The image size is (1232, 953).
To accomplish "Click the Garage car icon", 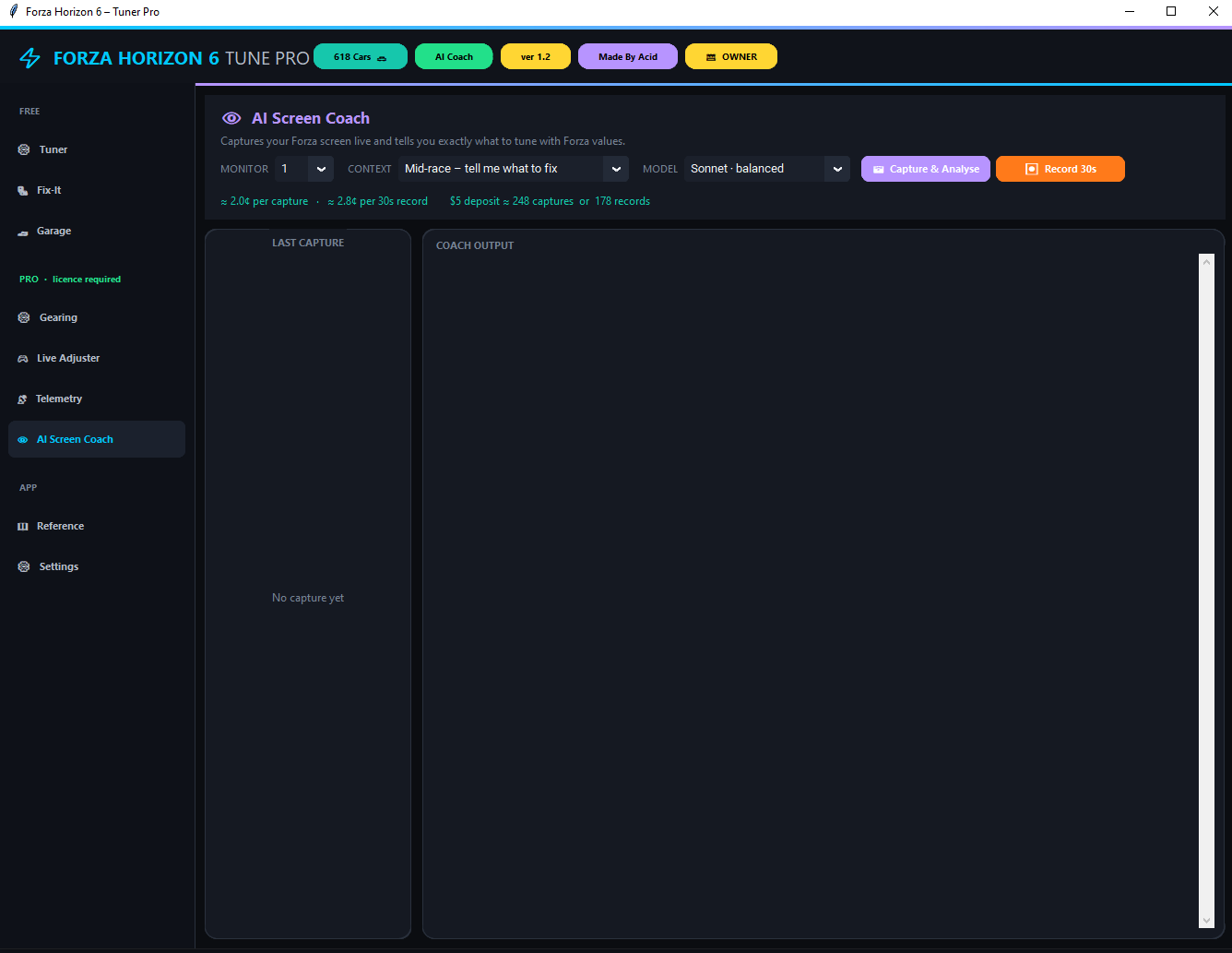I will click(23, 232).
